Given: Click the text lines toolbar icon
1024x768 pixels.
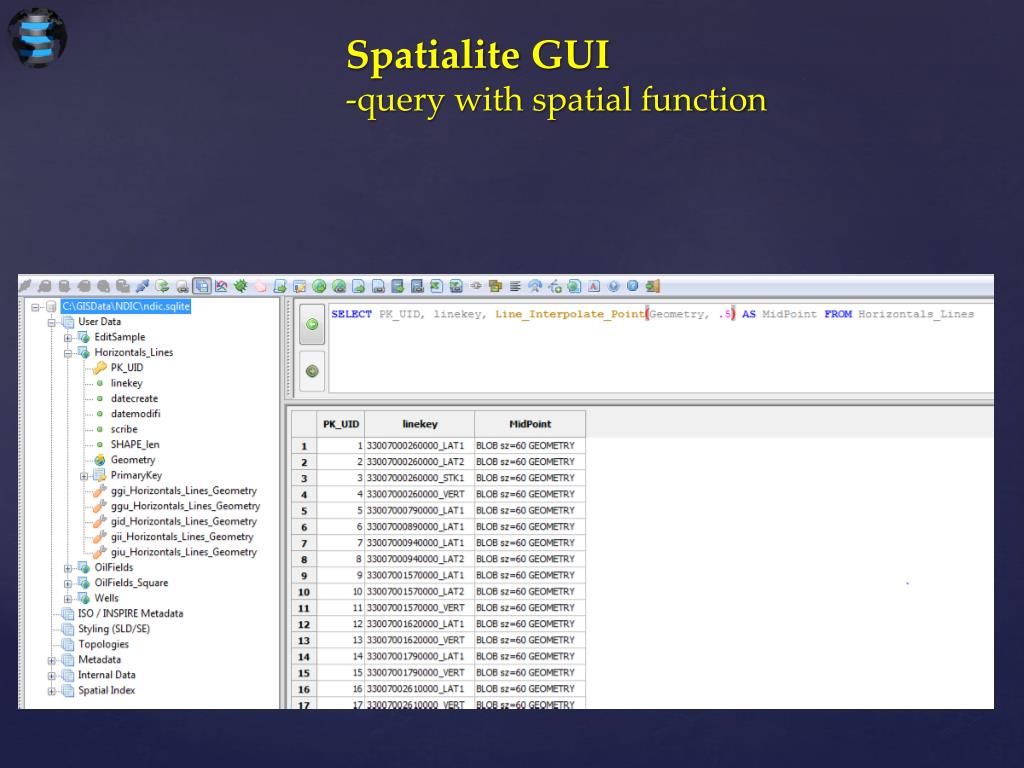Looking at the screenshot, I should pos(515,286).
